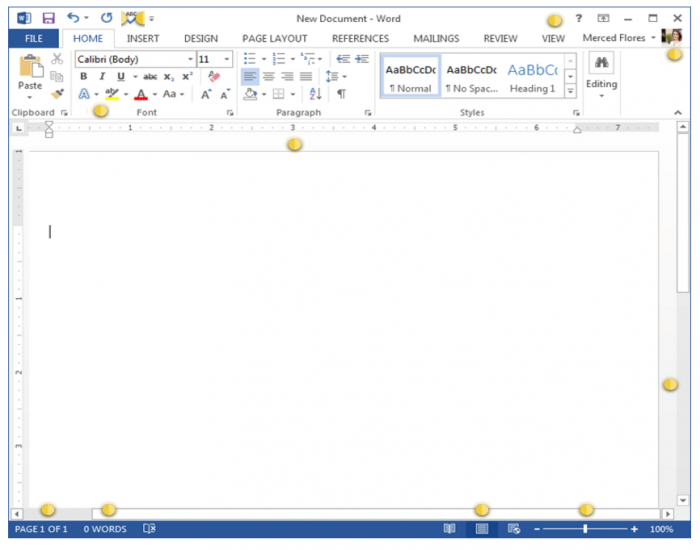This screenshot has width=700, height=550.
Task: Click the Copy icon in Clipboard group
Action: pos(57,76)
